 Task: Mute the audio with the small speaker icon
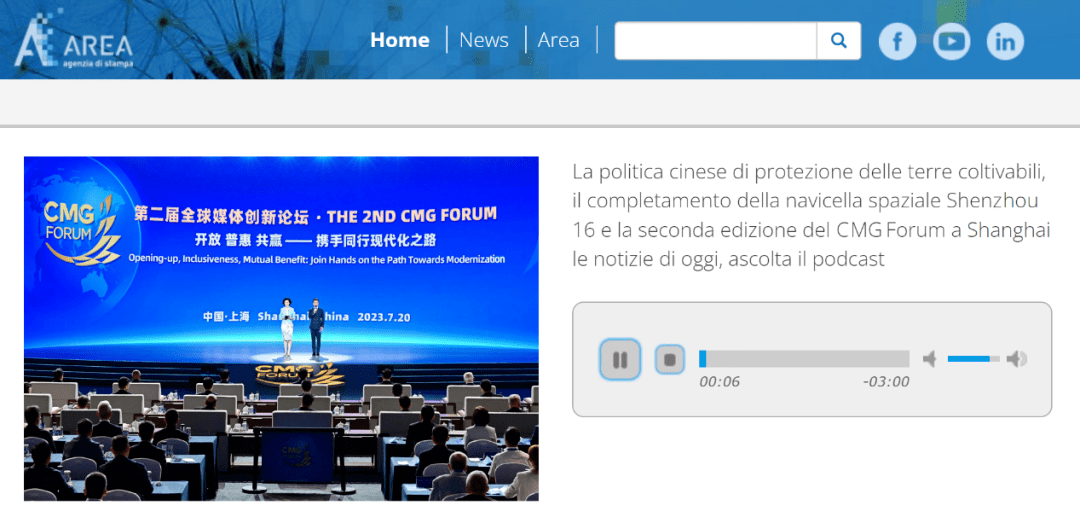[930, 359]
